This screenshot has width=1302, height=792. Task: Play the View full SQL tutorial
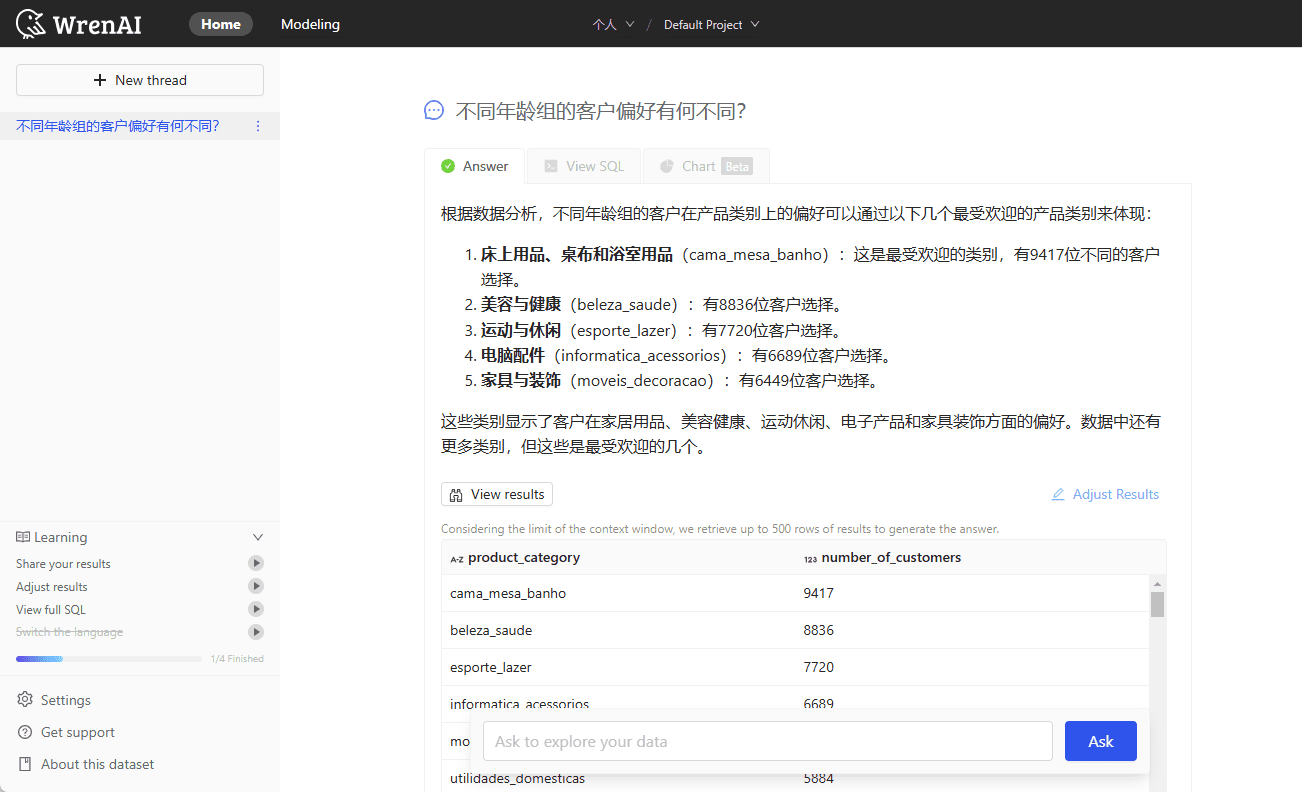point(256,609)
